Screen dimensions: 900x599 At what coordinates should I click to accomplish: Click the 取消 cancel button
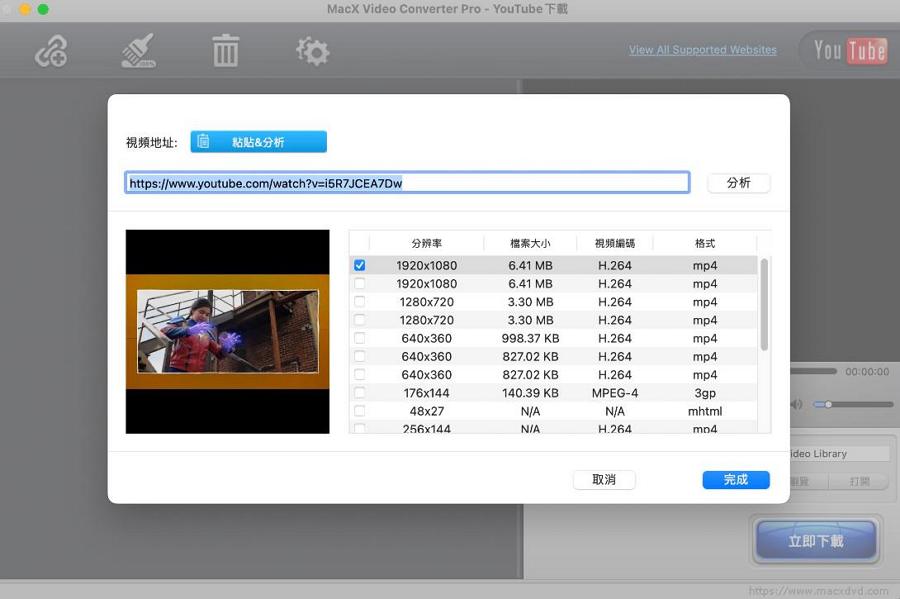pos(604,480)
